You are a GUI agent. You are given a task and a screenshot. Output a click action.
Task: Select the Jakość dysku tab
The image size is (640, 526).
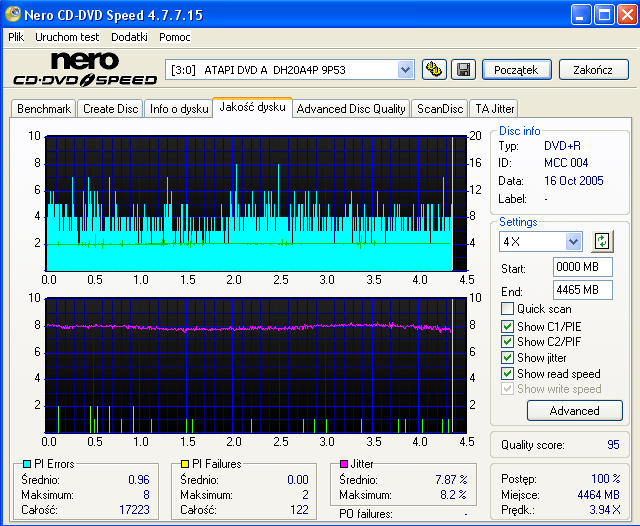pos(252,107)
